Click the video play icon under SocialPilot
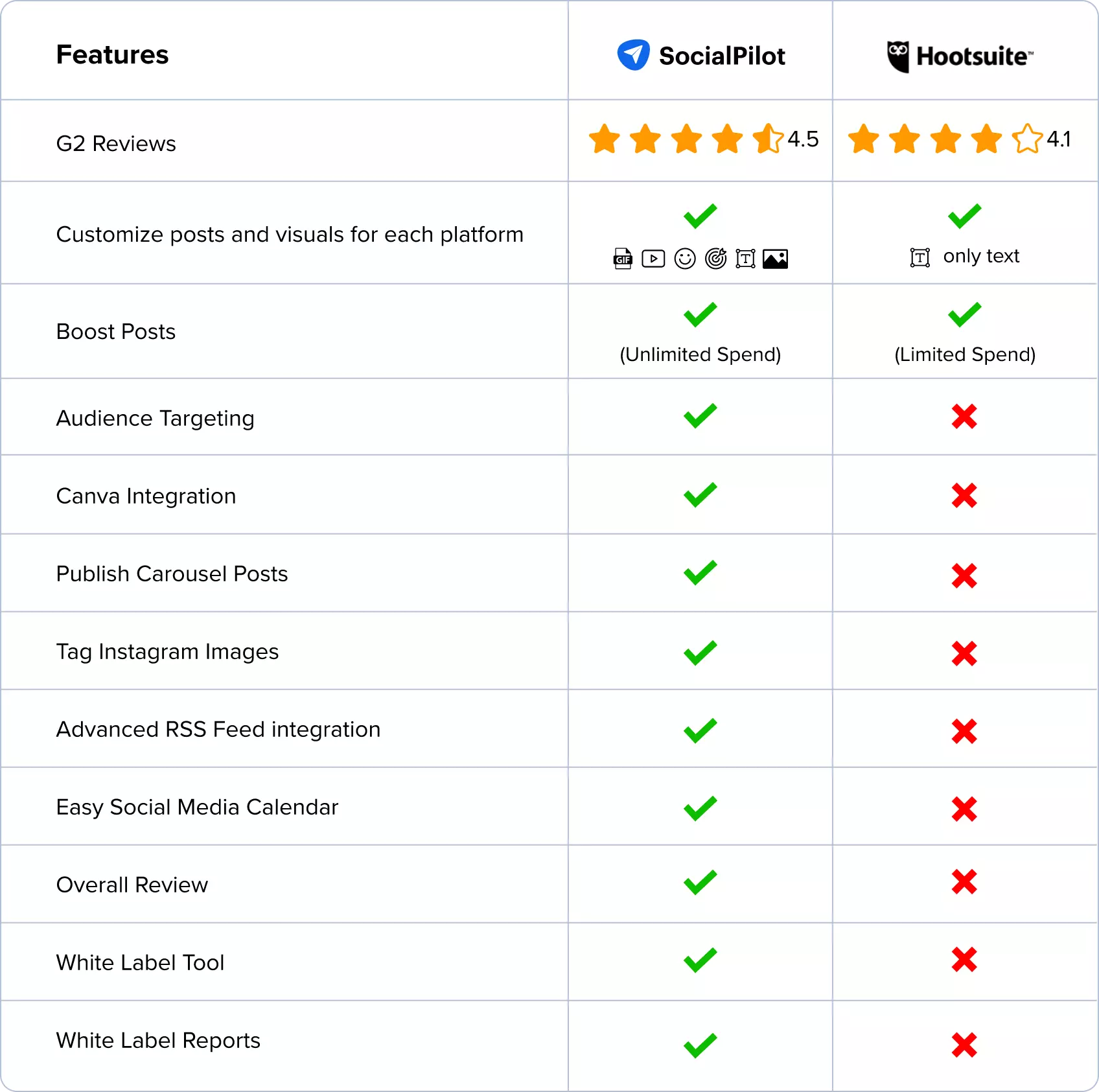The width and height of the screenshot is (1099, 1092). point(653,259)
